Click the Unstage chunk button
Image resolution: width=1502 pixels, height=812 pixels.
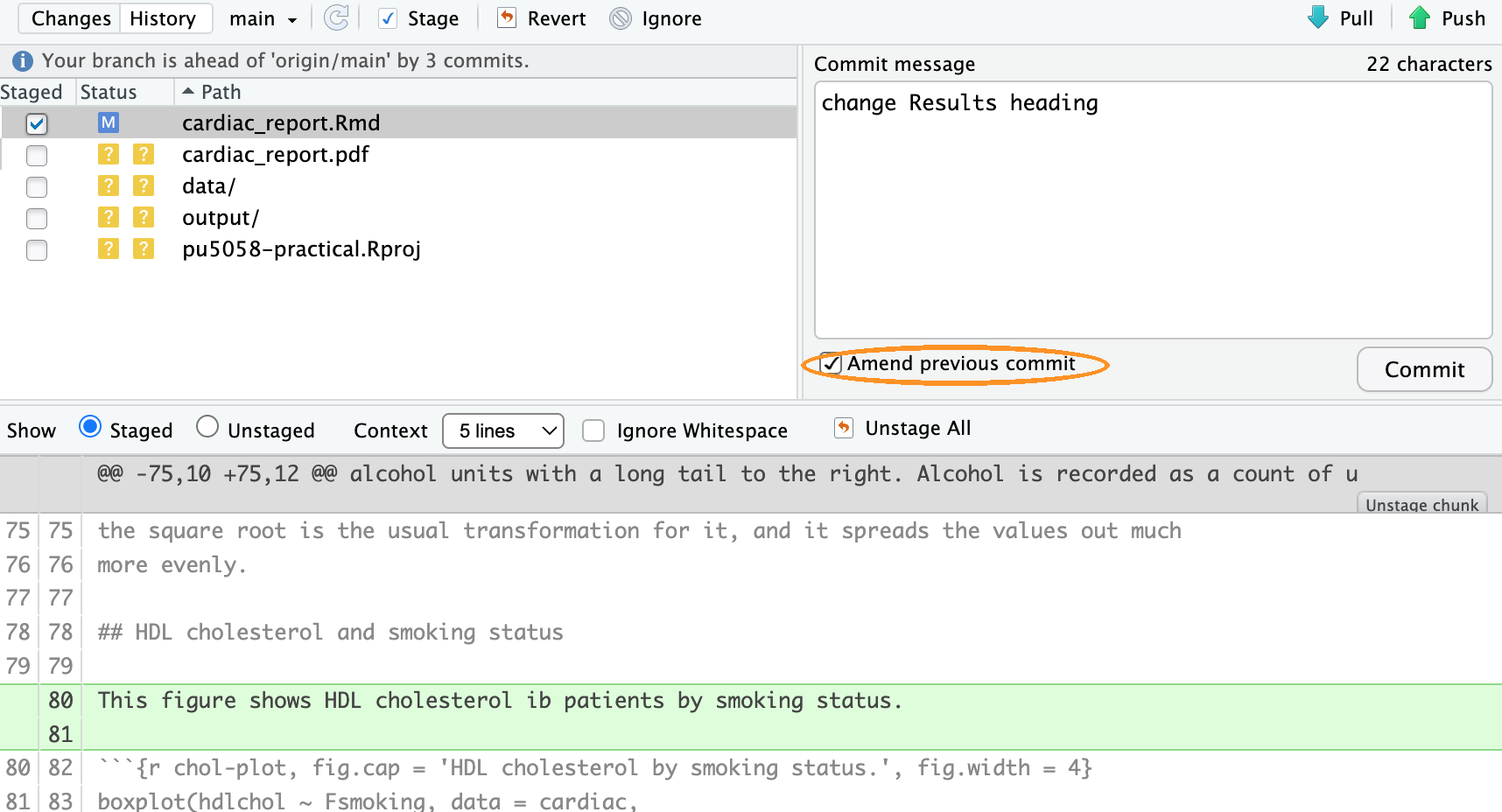[x=1421, y=504]
